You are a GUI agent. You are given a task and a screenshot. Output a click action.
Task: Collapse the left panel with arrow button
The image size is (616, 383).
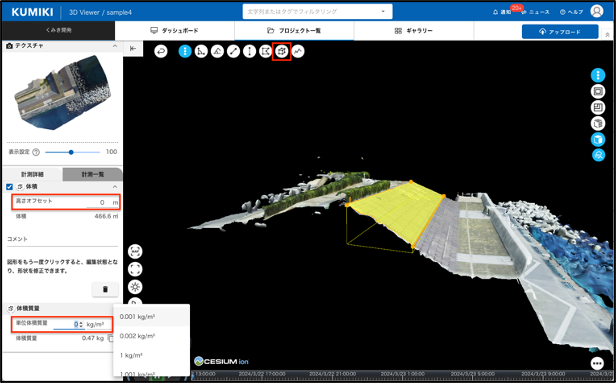pyautogui.click(x=133, y=48)
